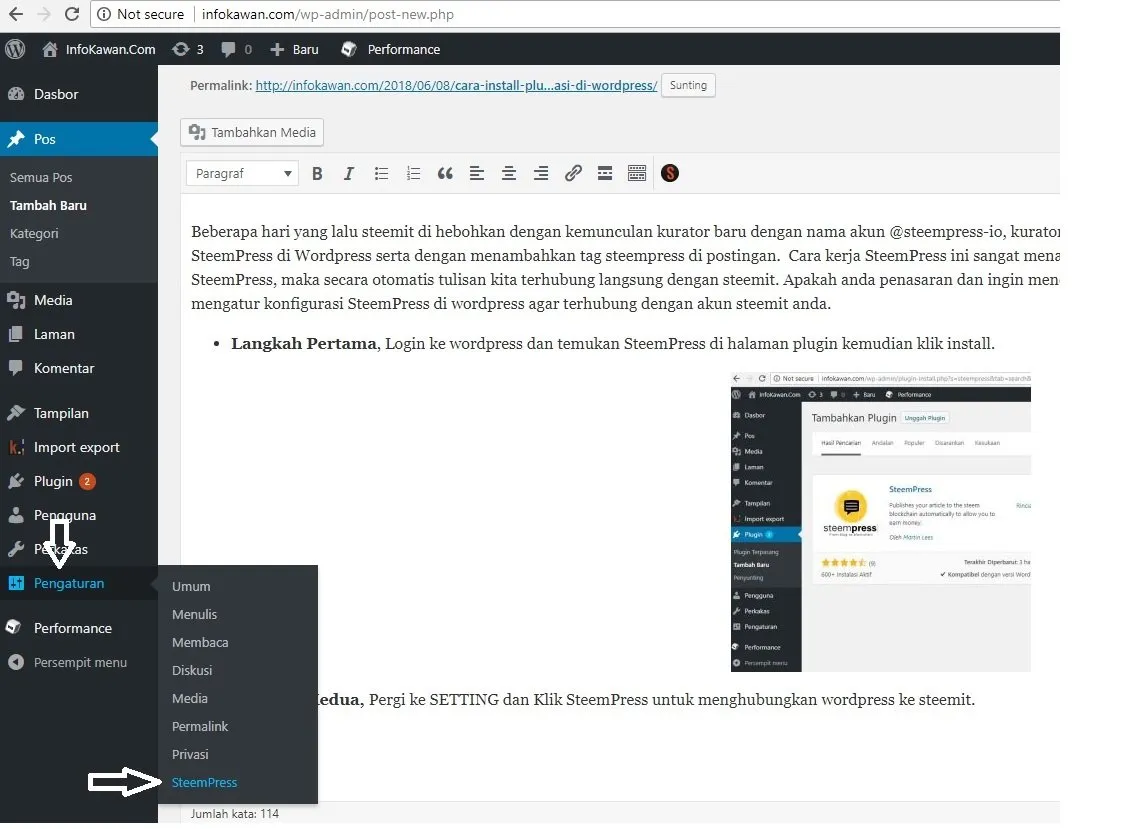Click the Jumlah kata: 114 counter
This screenshot has height=829, width=1148.
pyautogui.click(x=234, y=814)
